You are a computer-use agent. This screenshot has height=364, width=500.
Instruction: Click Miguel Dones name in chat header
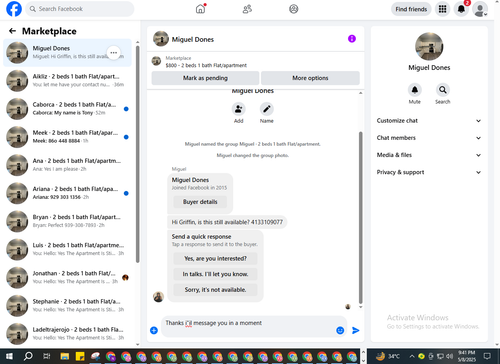[193, 39]
